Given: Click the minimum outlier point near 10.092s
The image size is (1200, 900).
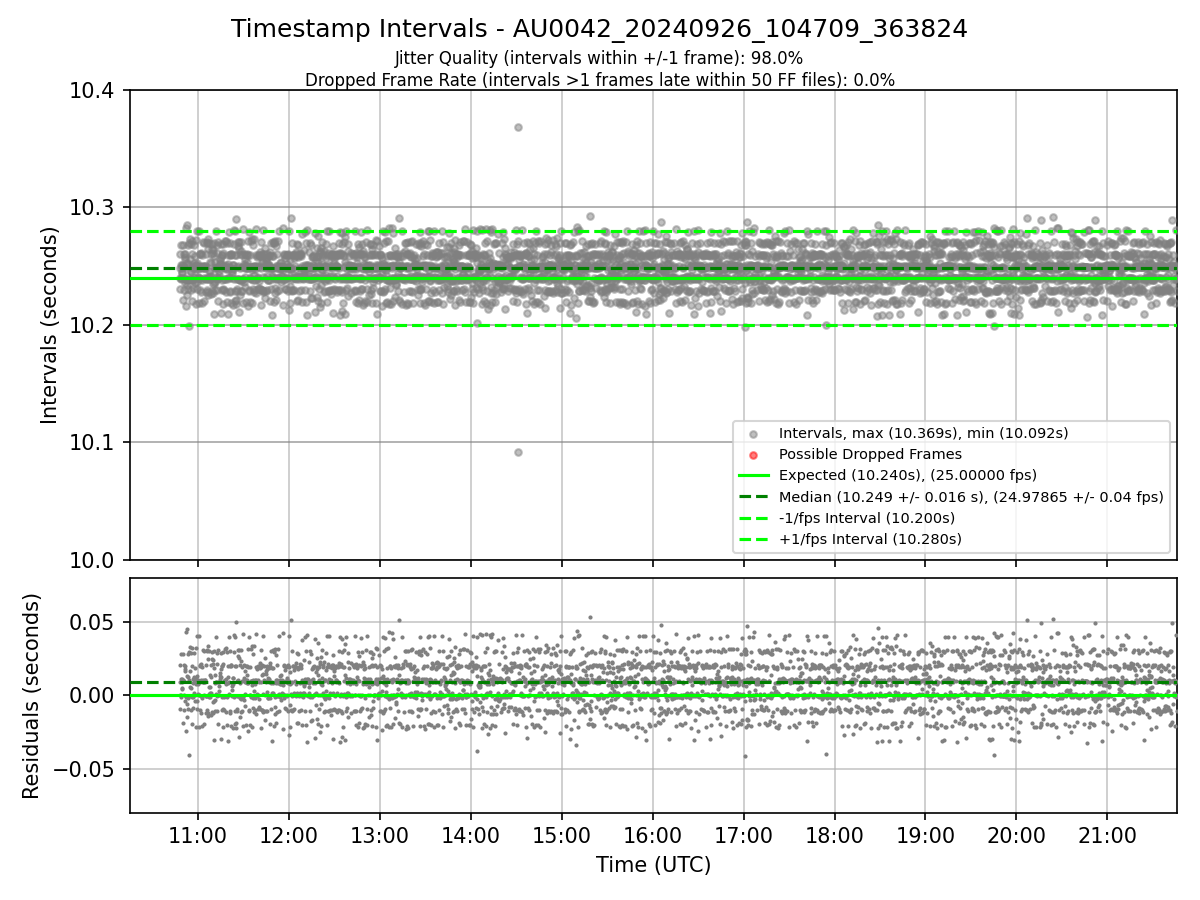Looking at the screenshot, I should click(518, 452).
